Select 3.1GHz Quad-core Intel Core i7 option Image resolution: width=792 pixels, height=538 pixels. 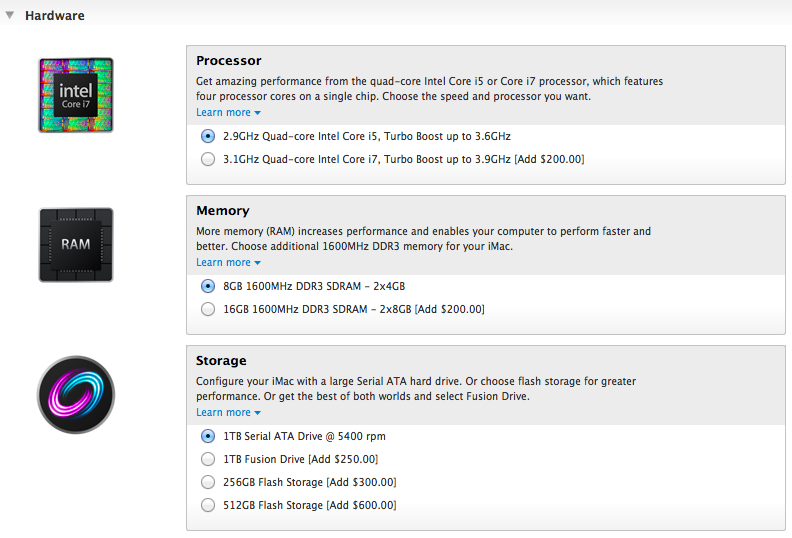(x=208, y=159)
